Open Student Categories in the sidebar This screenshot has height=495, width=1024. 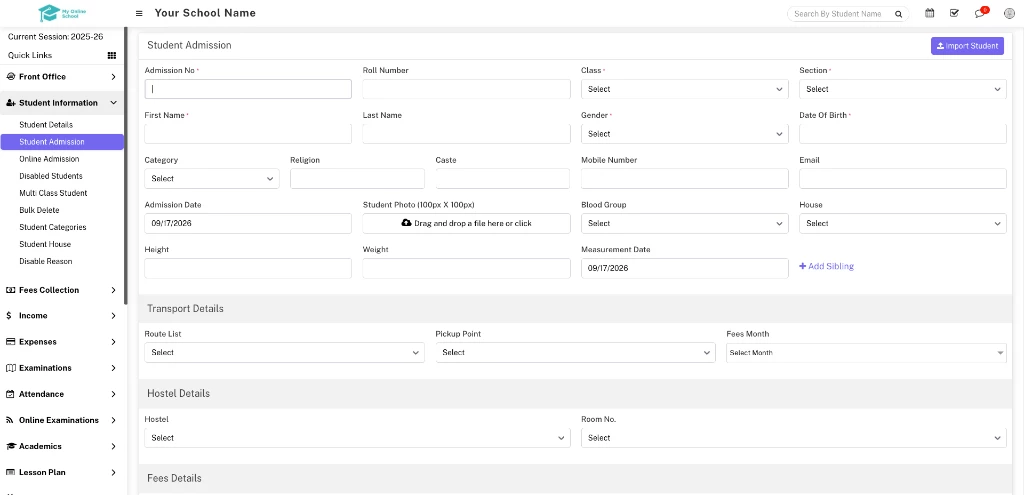click(53, 227)
